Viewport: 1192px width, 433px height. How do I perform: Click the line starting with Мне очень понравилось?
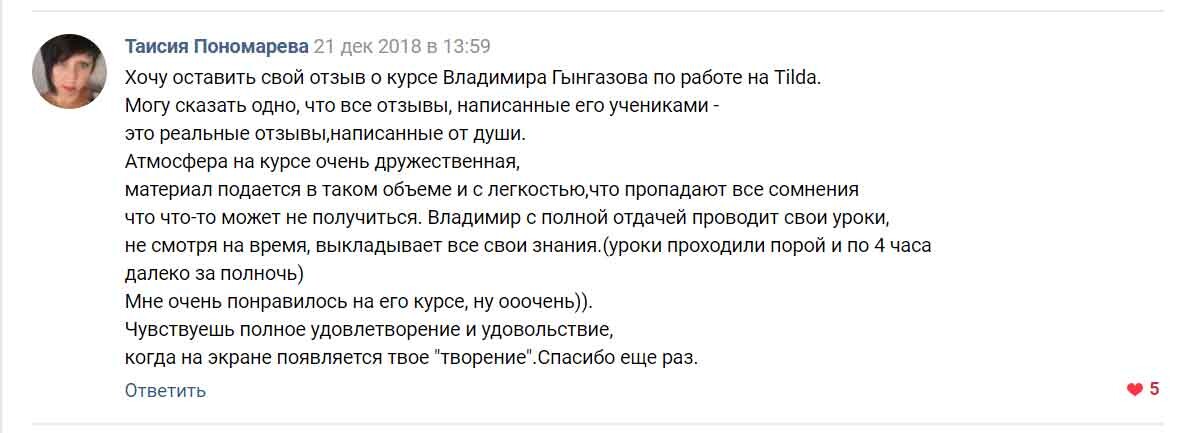click(358, 302)
